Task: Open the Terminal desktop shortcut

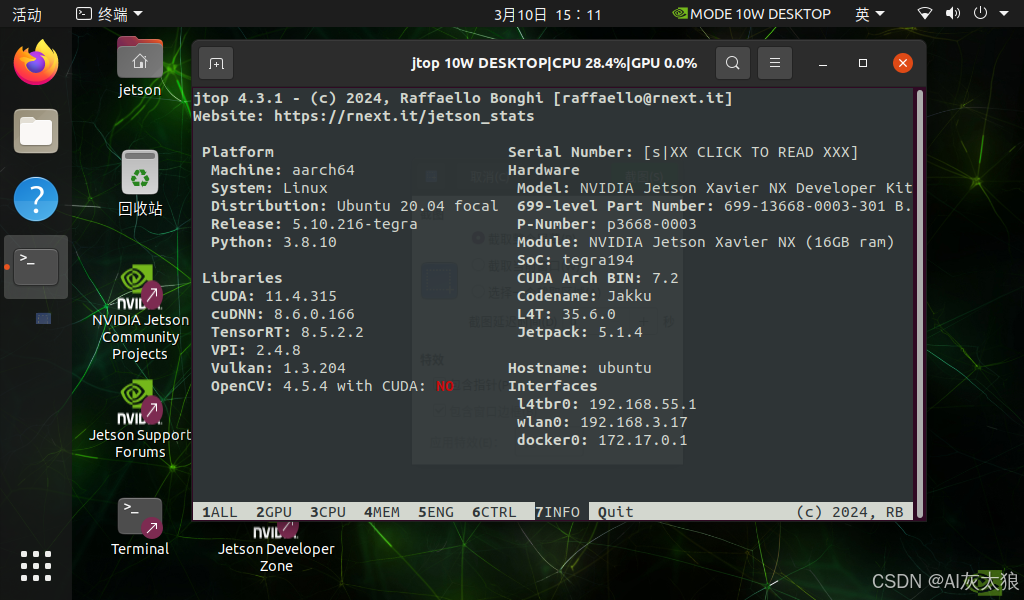Action: (140, 526)
